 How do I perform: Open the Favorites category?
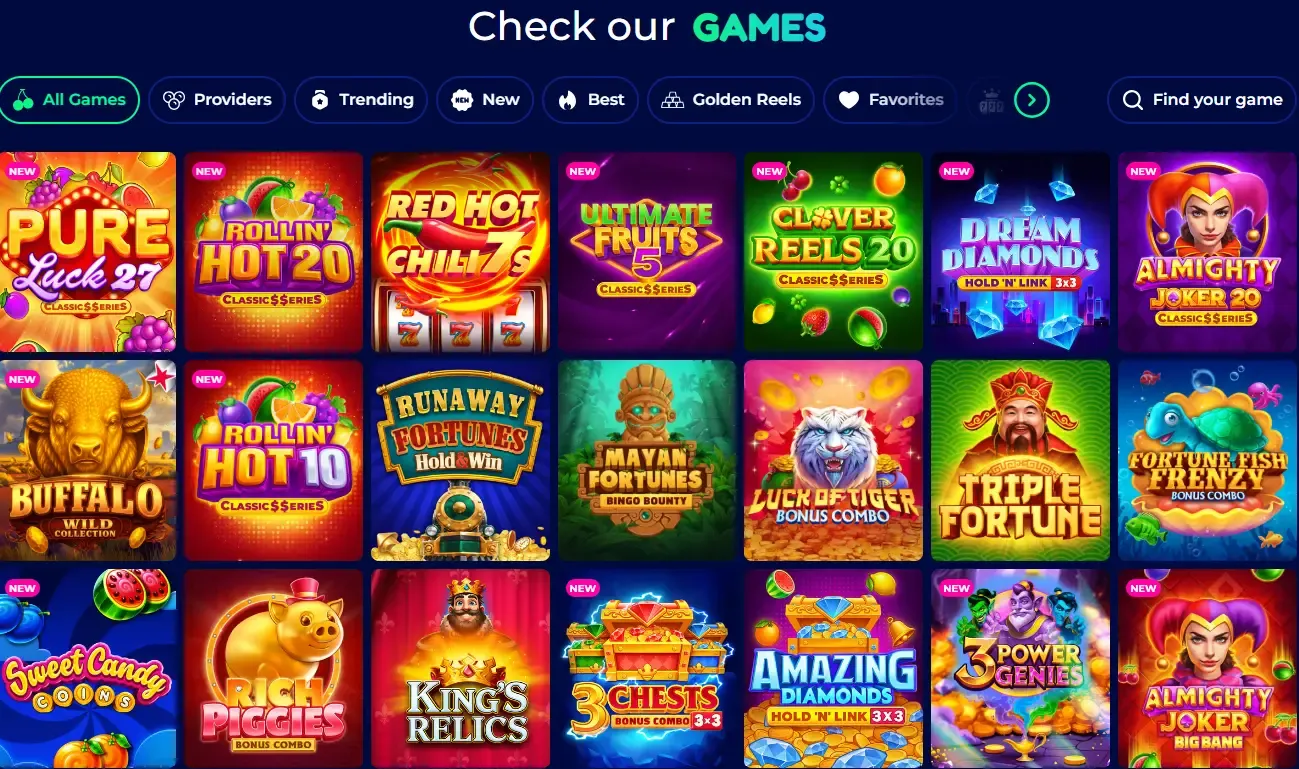click(x=889, y=100)
